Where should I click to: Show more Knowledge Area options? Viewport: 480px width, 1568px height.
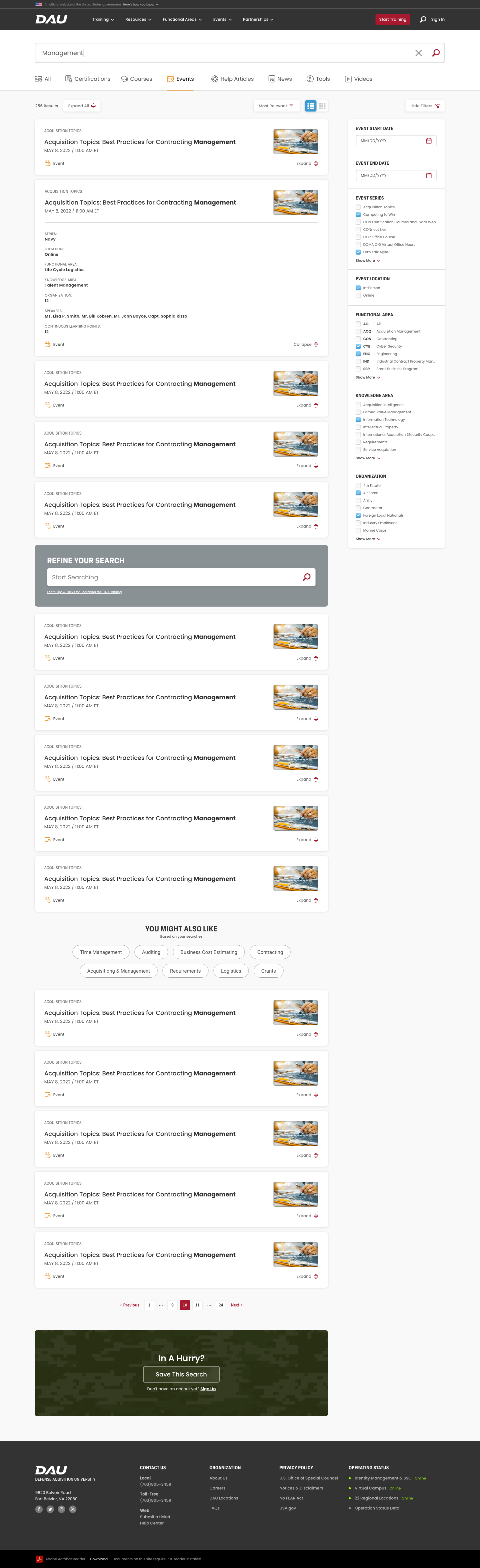coord(368,458)
